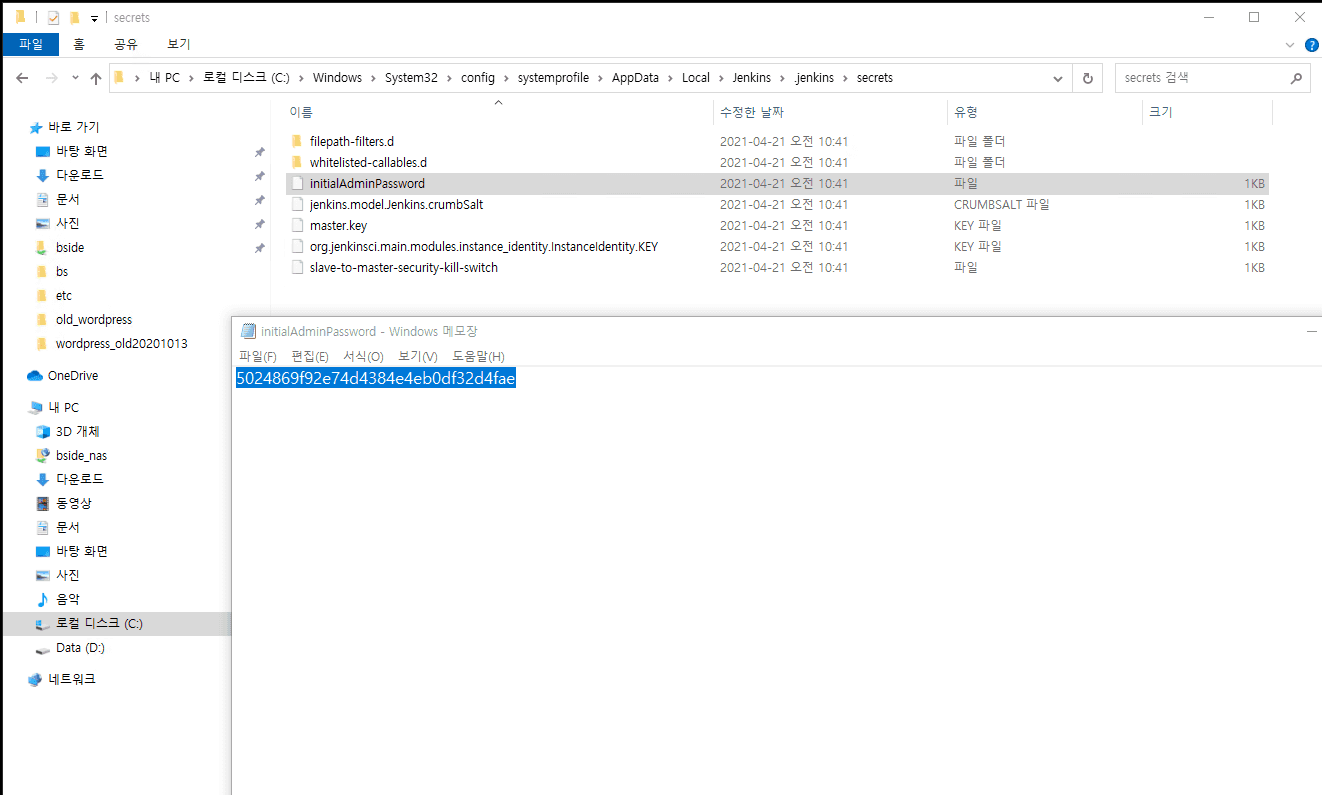Open the wordpress_old20201013 folder in sidebar
This screenshot has width=1322, height=795.
click(121, 344)
